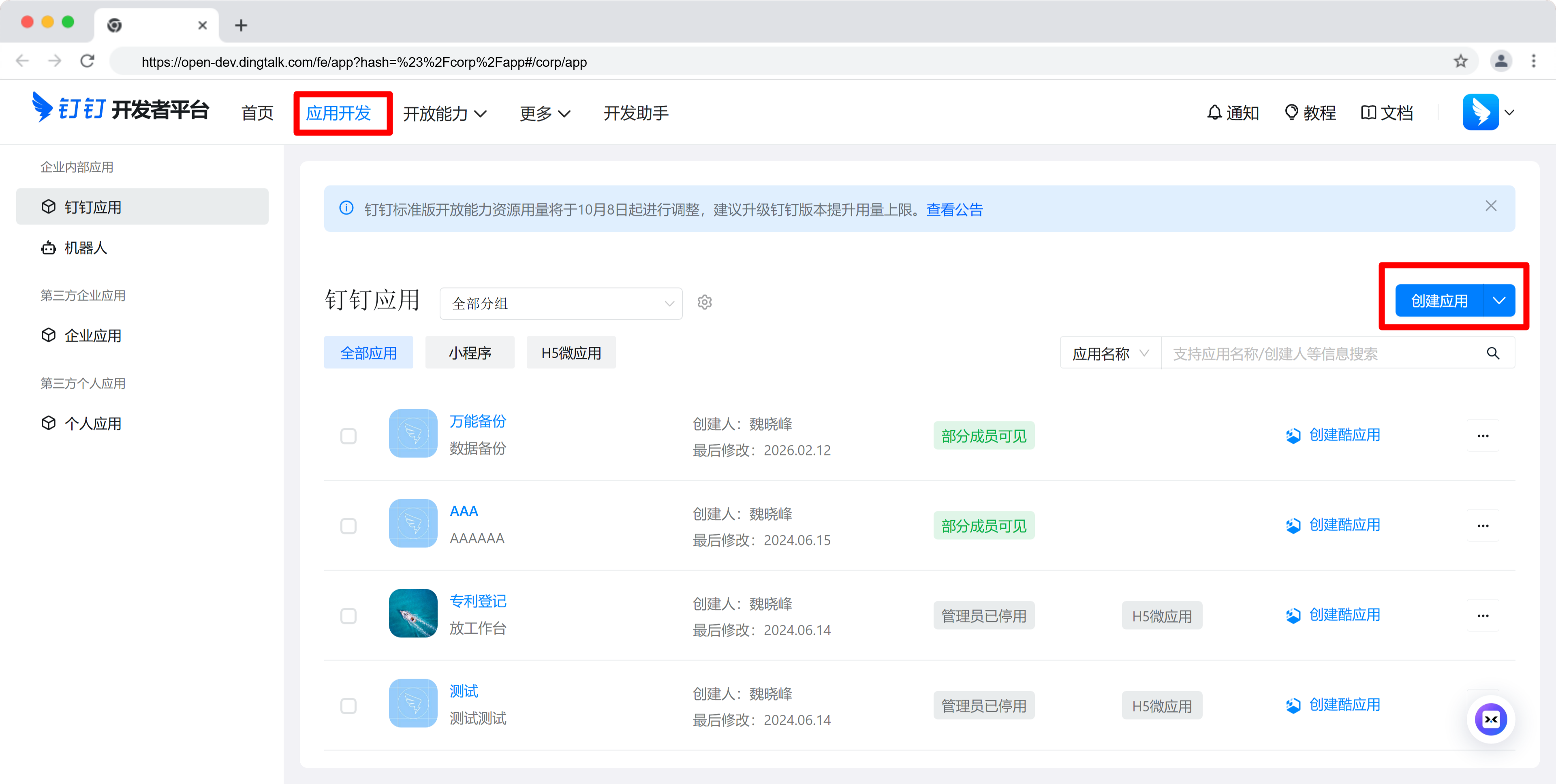Select 企业应用 in sidebar

pos(142,335)
